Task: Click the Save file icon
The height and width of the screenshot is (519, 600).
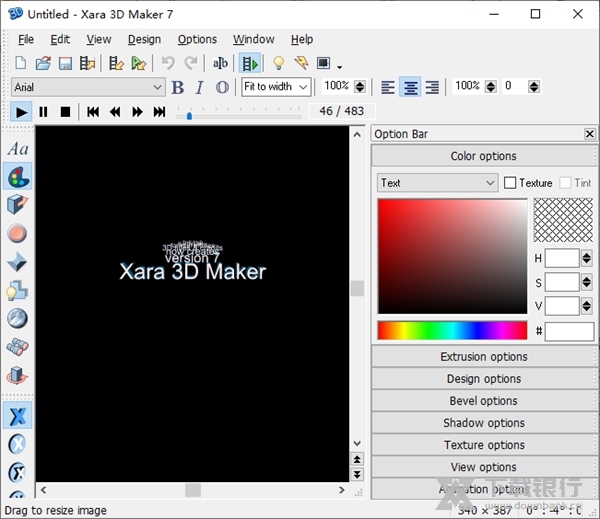Action: coord(65,63)
